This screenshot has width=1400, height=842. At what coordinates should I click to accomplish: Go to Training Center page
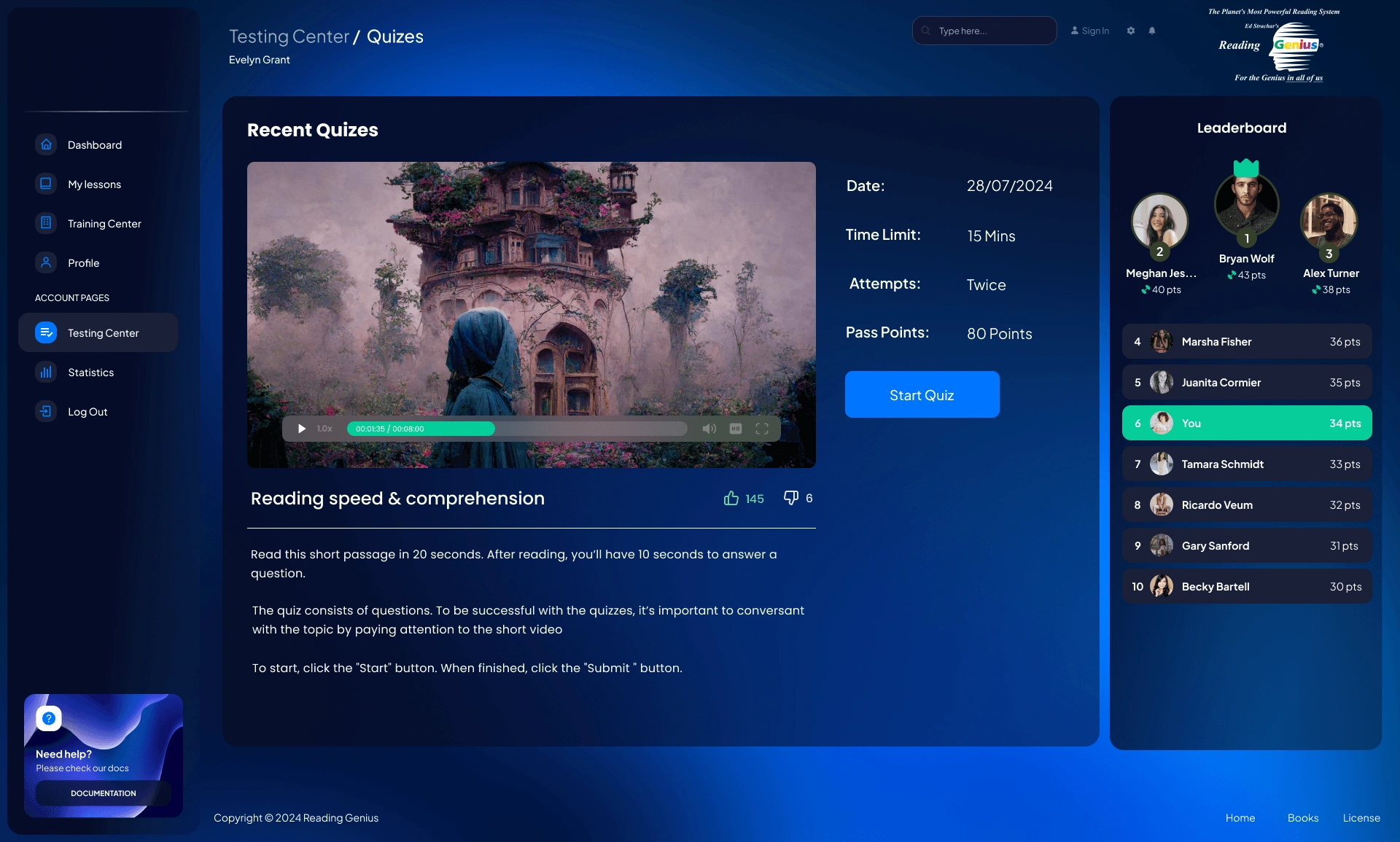104,224
